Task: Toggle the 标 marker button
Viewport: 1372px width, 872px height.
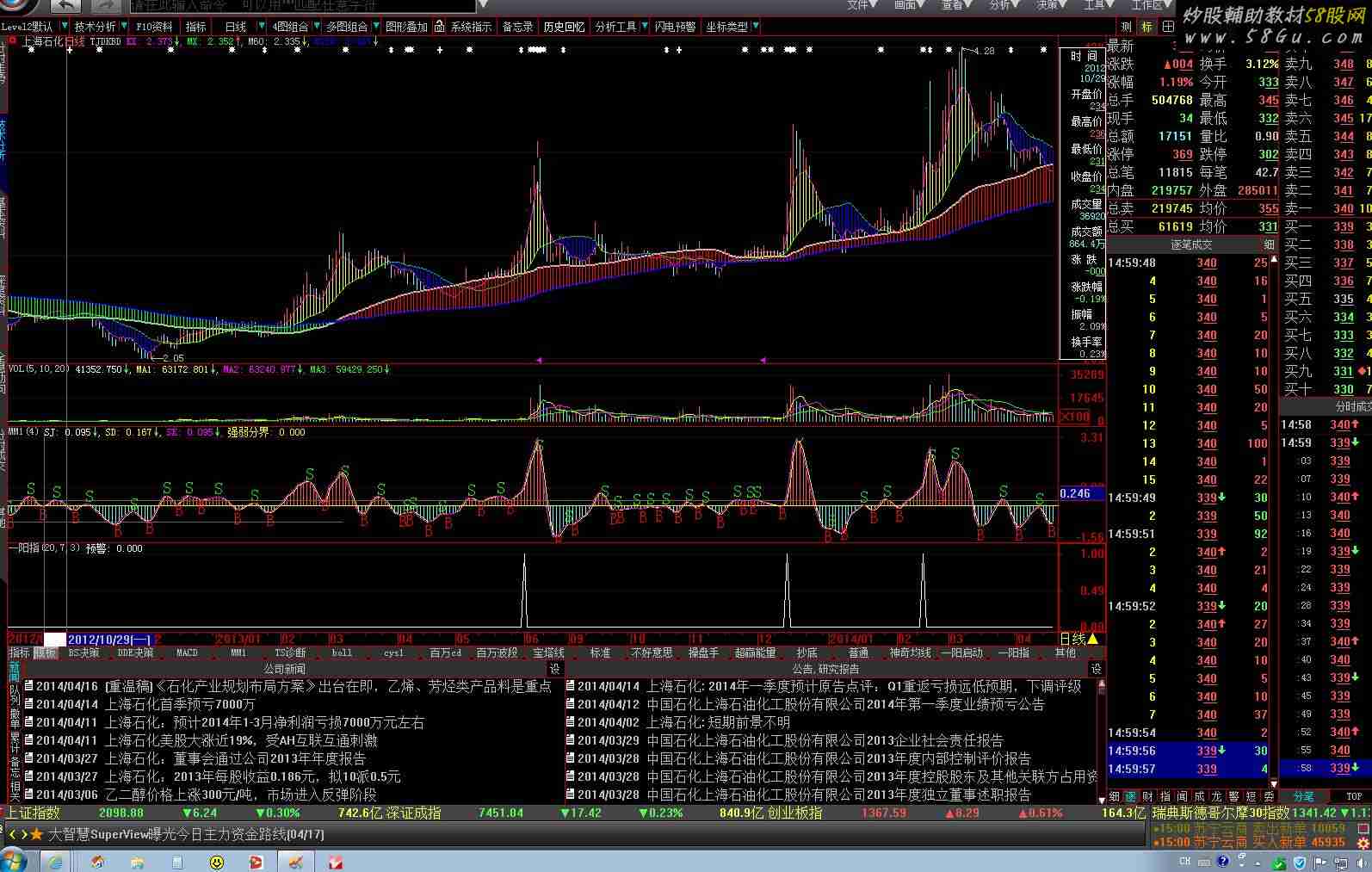Action: pyautogui.click(x=1147, y=27)
